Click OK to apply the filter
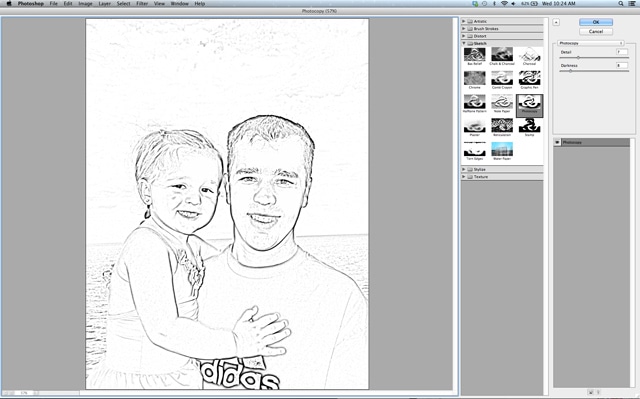 [596, 22]
